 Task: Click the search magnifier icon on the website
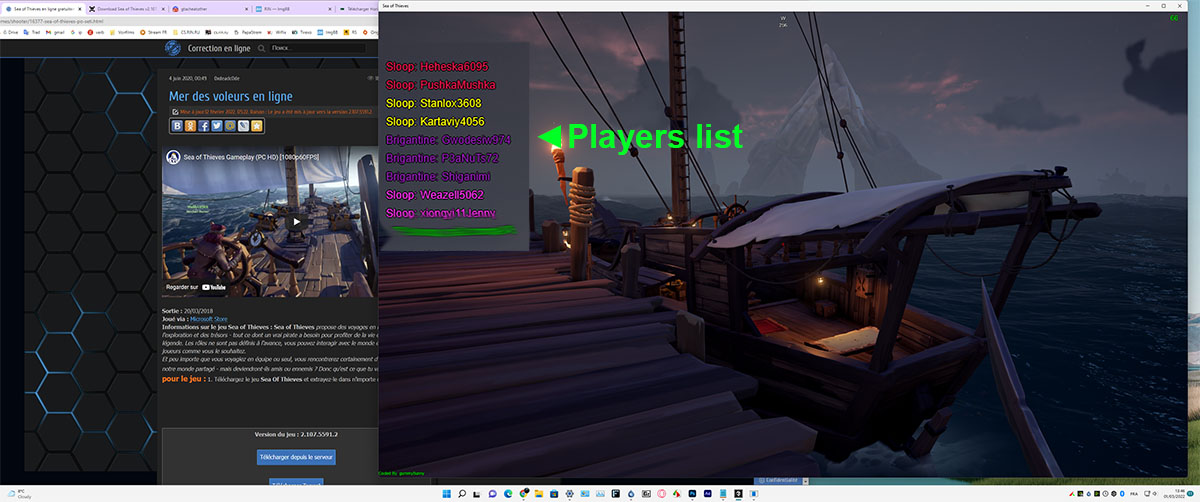(x=261, y=48)
